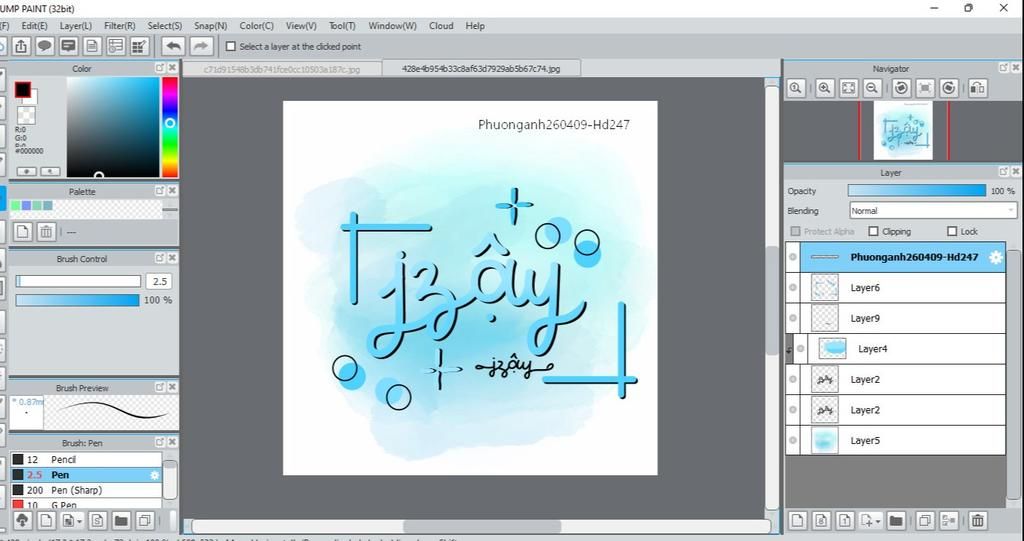Tick the Lock checkbox in Layer panel
Image resolution: width=1024 pixels, height=541 pixels.
click(x=952, y=231)
